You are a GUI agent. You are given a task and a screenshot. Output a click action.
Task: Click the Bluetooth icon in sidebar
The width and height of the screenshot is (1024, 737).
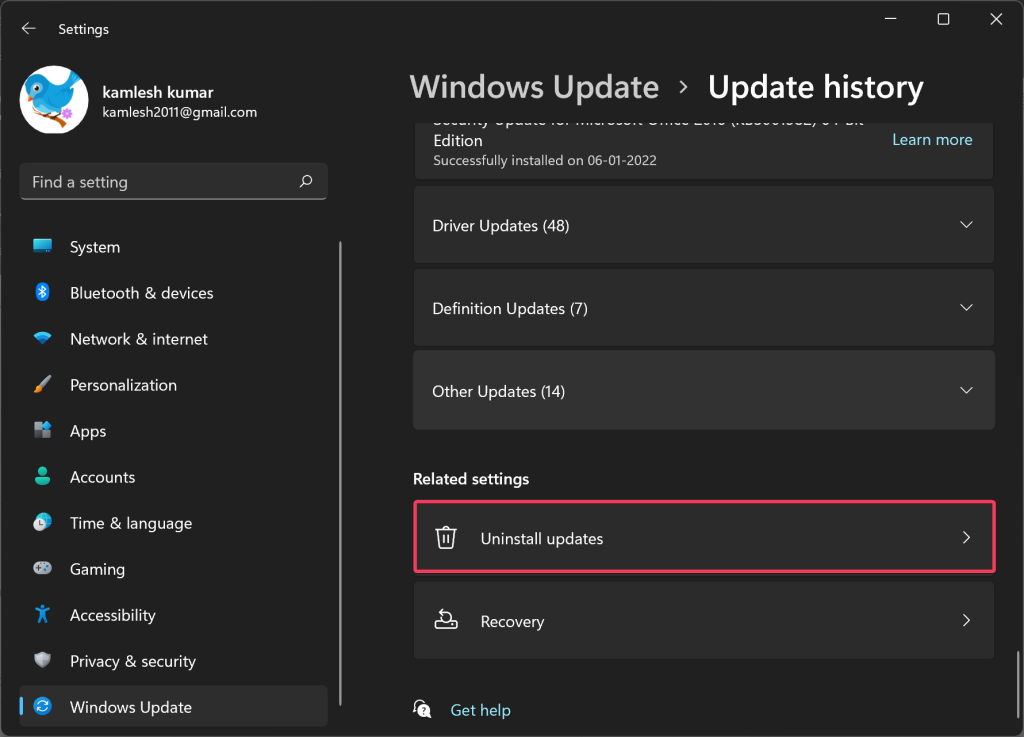tap(42, 292)
